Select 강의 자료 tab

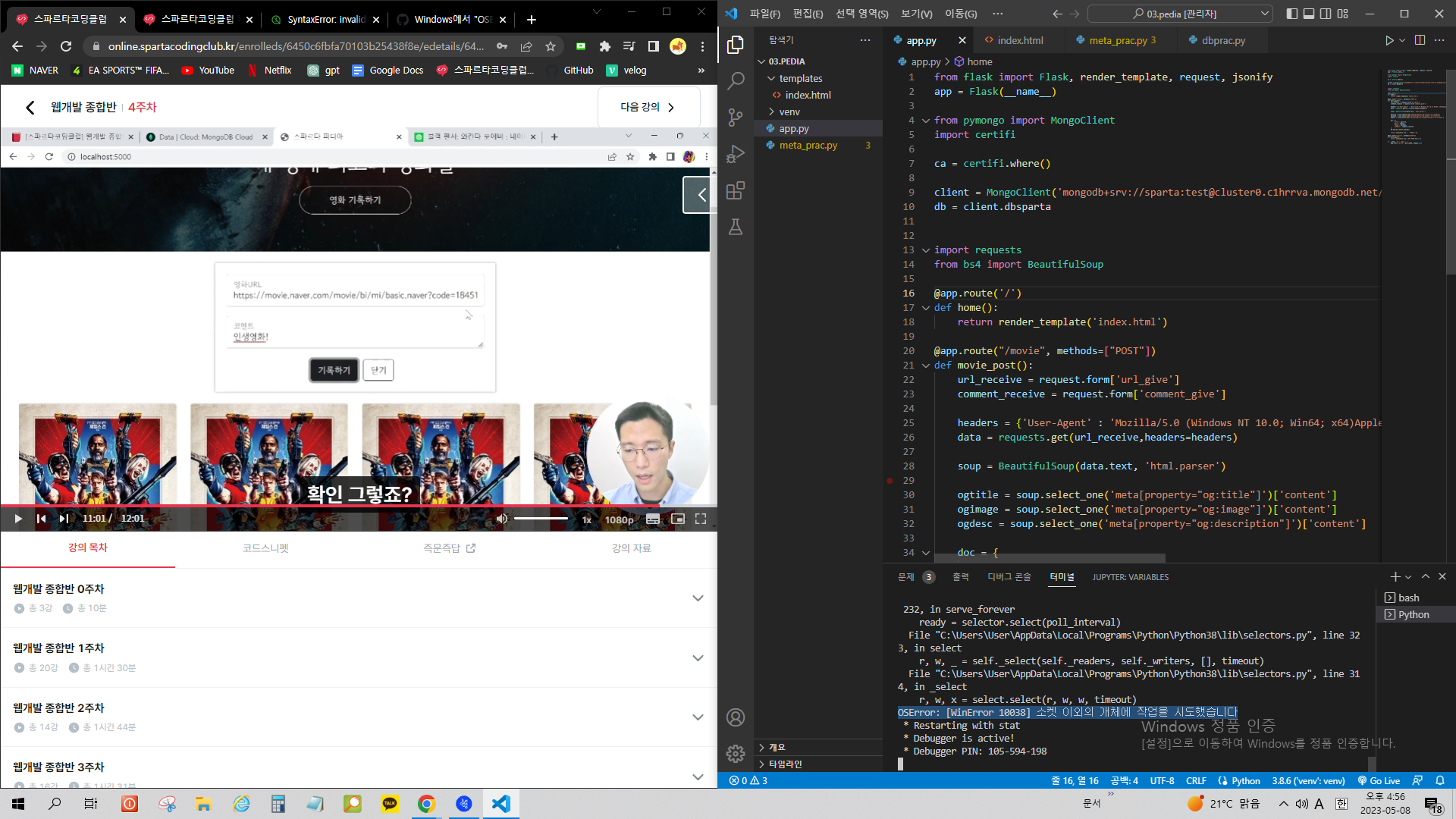click(x=631, y=548)
